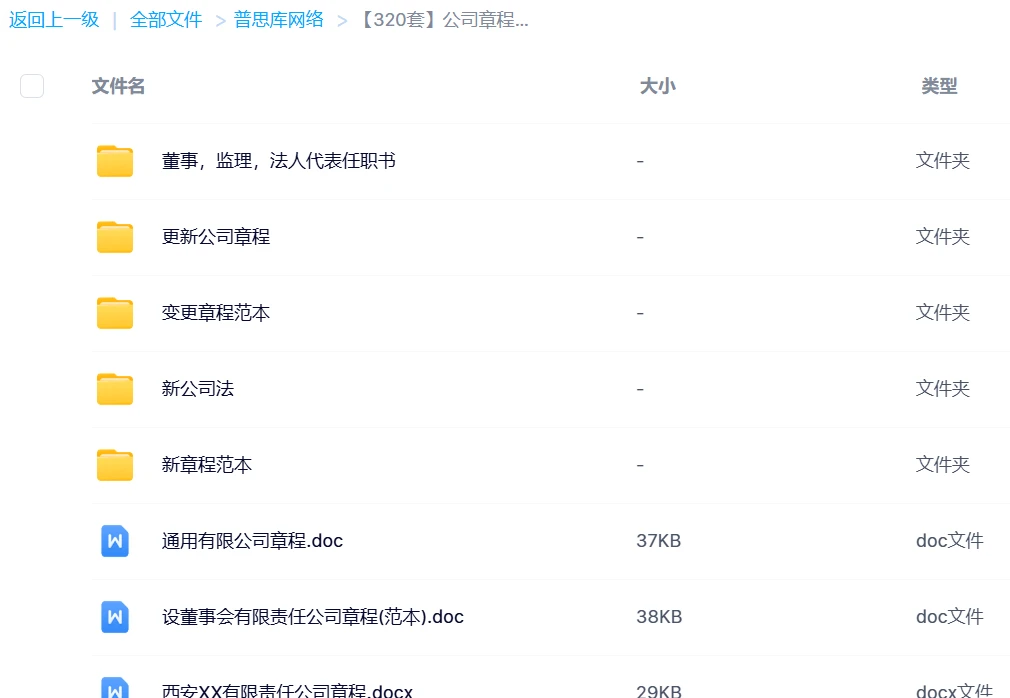This screenshot has height=698, width=1010.
Task: Open 全部文件 breadcrumb link
Action: (x=166, y=20)
